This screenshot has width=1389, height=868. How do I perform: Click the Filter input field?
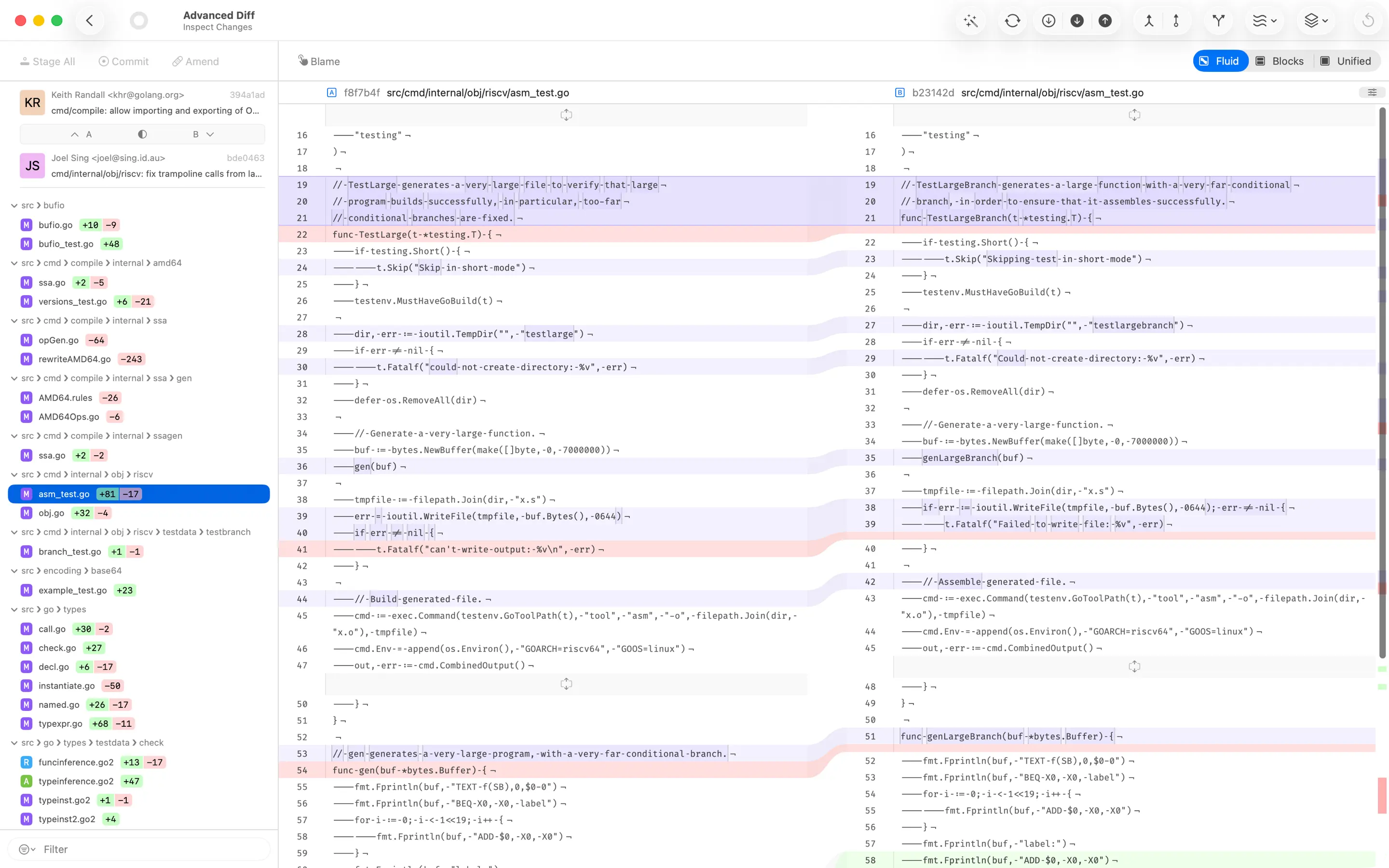point(139,849)
